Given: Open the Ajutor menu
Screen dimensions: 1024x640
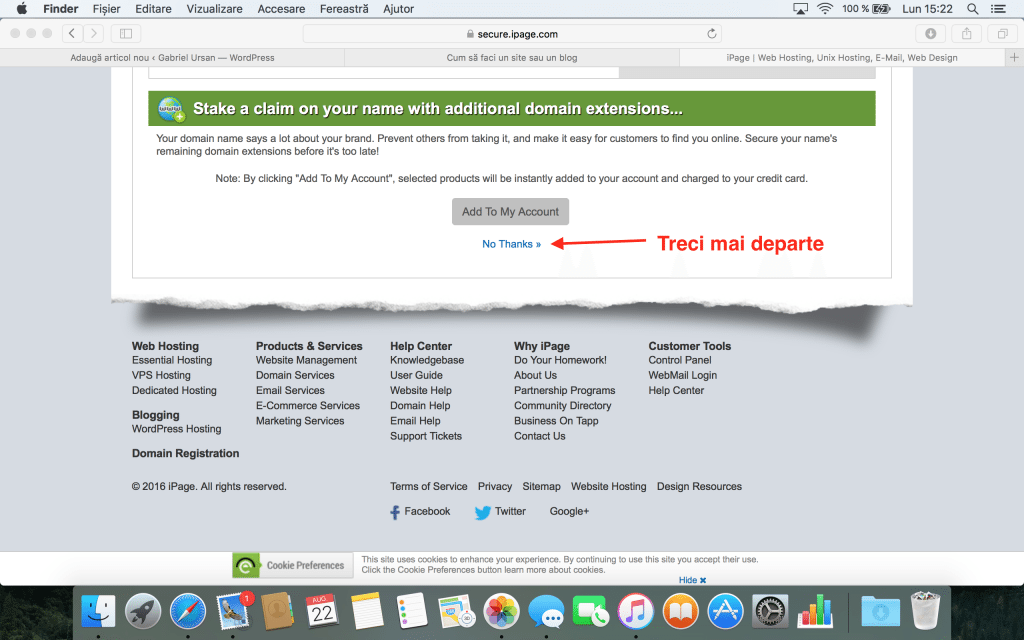Looking at the screenshot, I should (x=398, y=8).
